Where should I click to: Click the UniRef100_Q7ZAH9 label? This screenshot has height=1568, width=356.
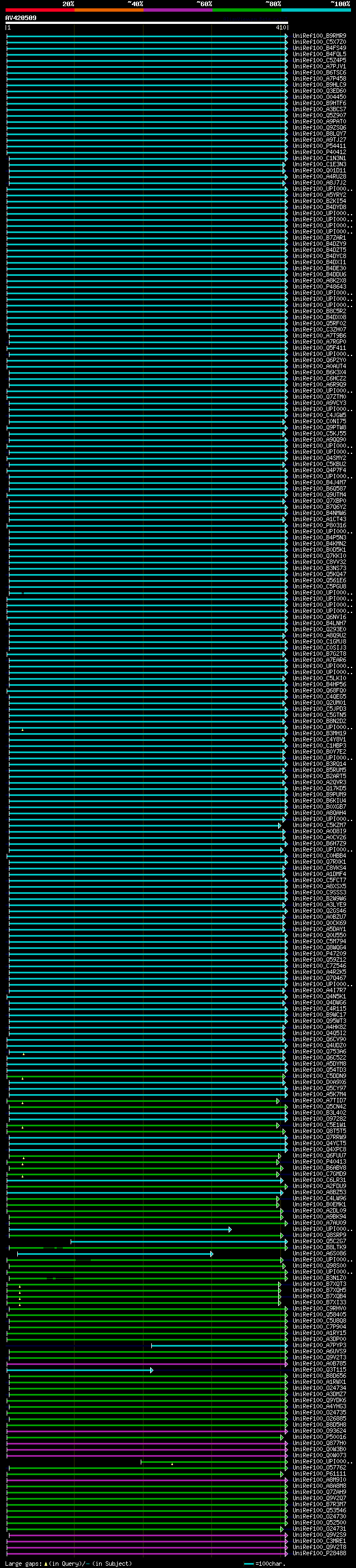click(319, 1492)
